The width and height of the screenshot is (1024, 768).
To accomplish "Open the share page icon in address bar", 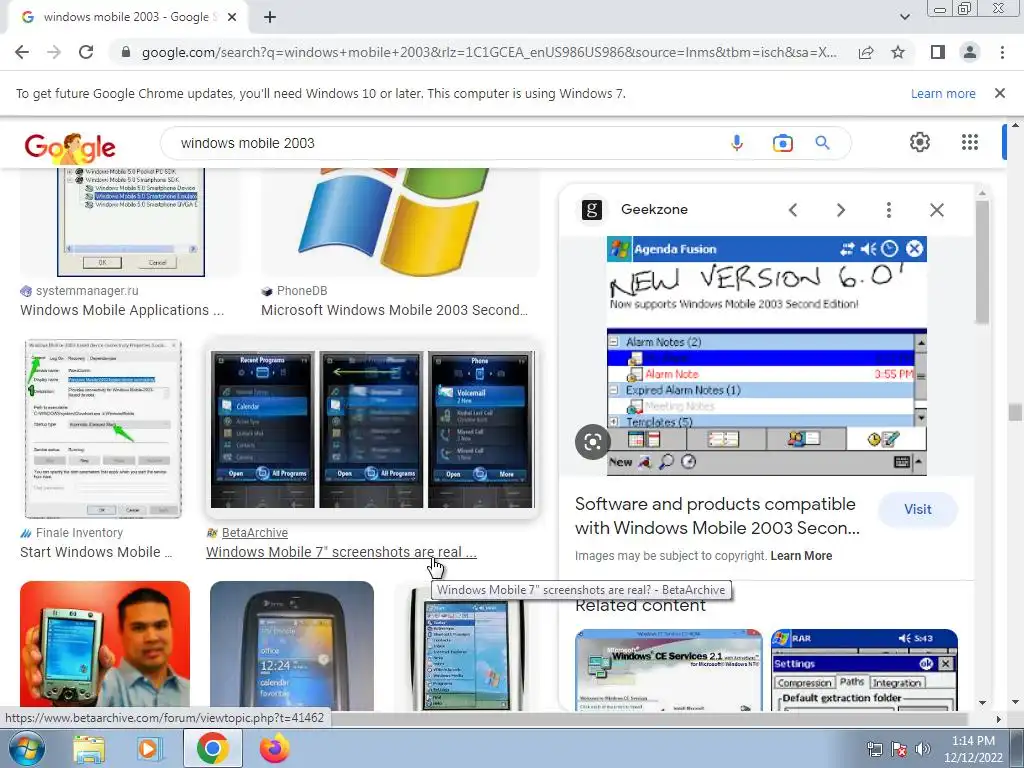I will [866, 52].
